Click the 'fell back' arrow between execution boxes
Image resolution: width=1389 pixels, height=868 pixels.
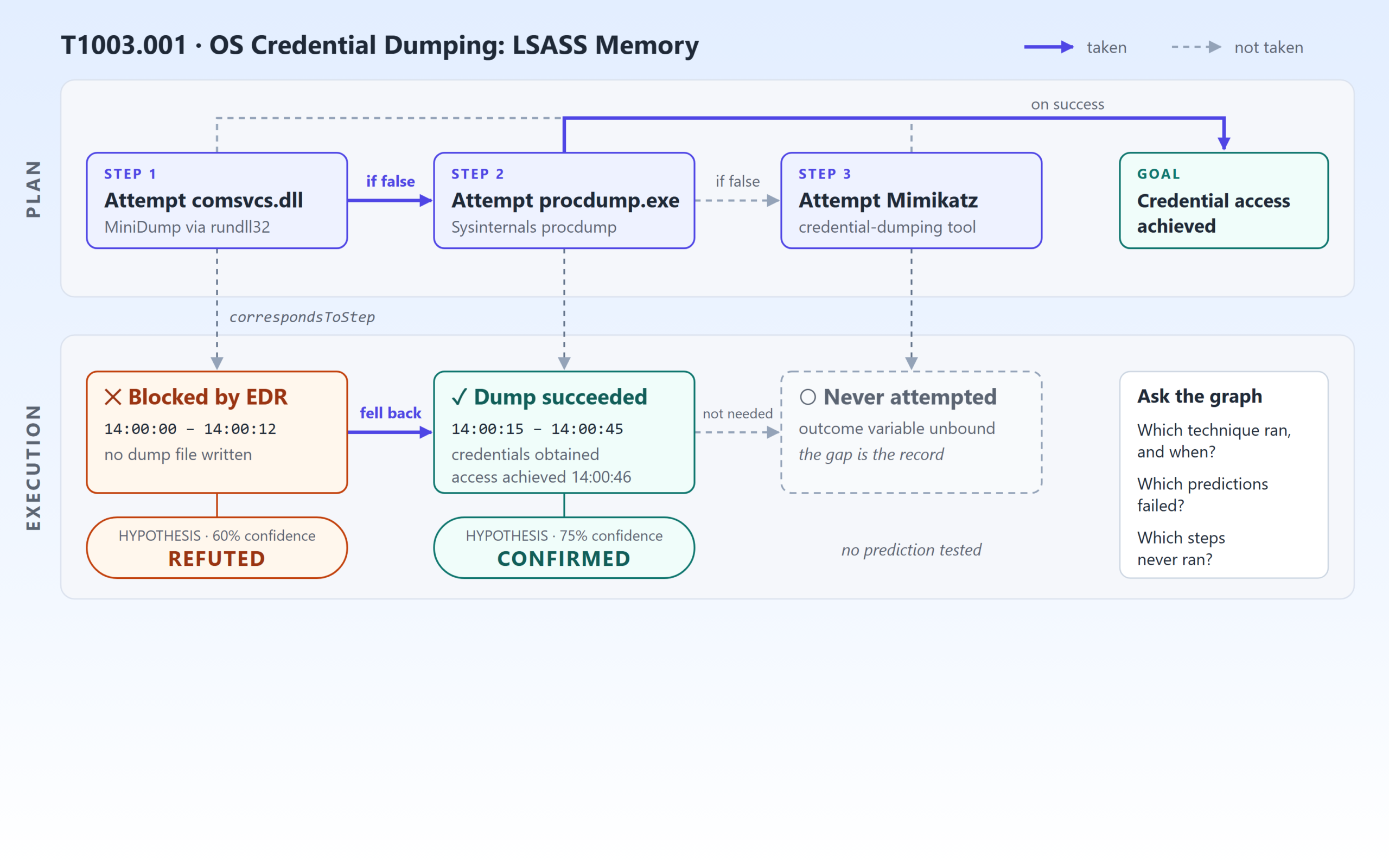pos(390,432)
